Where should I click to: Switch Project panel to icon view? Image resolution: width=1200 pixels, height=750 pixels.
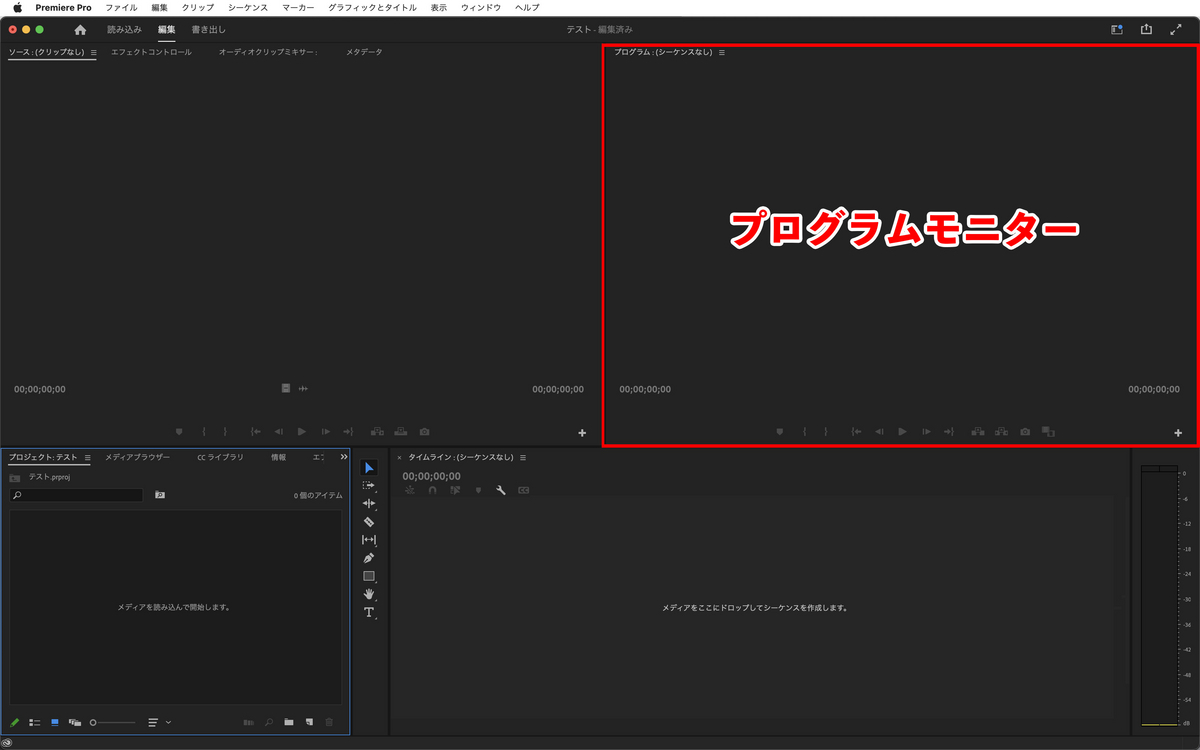[x=55, y=722]
